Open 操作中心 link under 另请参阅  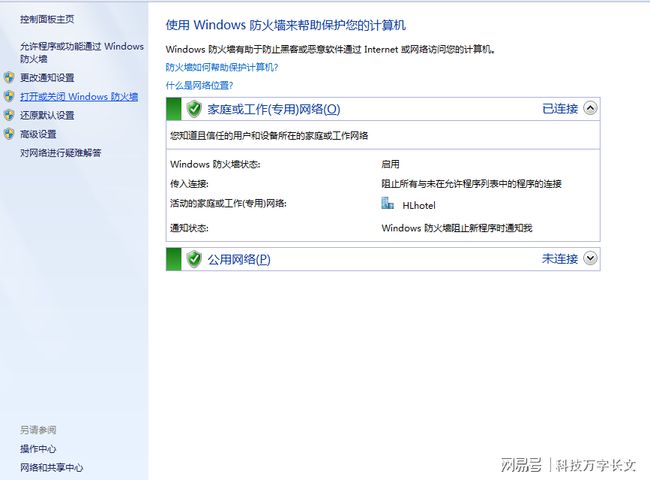pyautogui.click(x=38, y=448)
